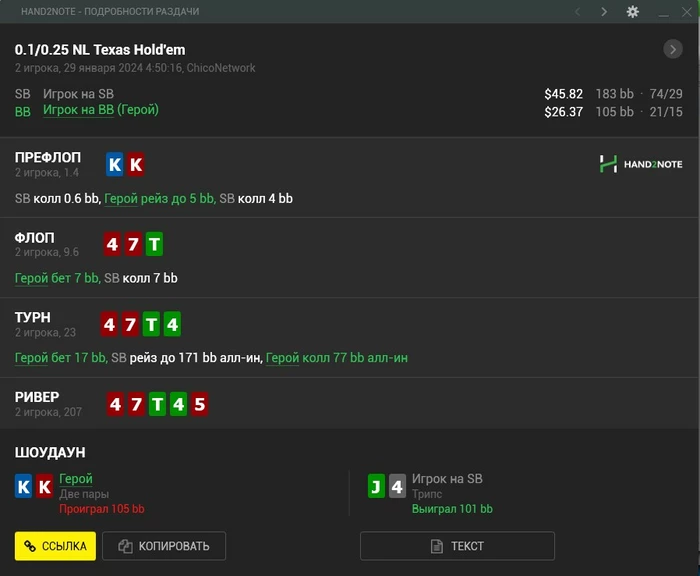Click Проиграл 105 bb result text
The height and width of the screenshot is (576, 700).
[x=102, y=509]
